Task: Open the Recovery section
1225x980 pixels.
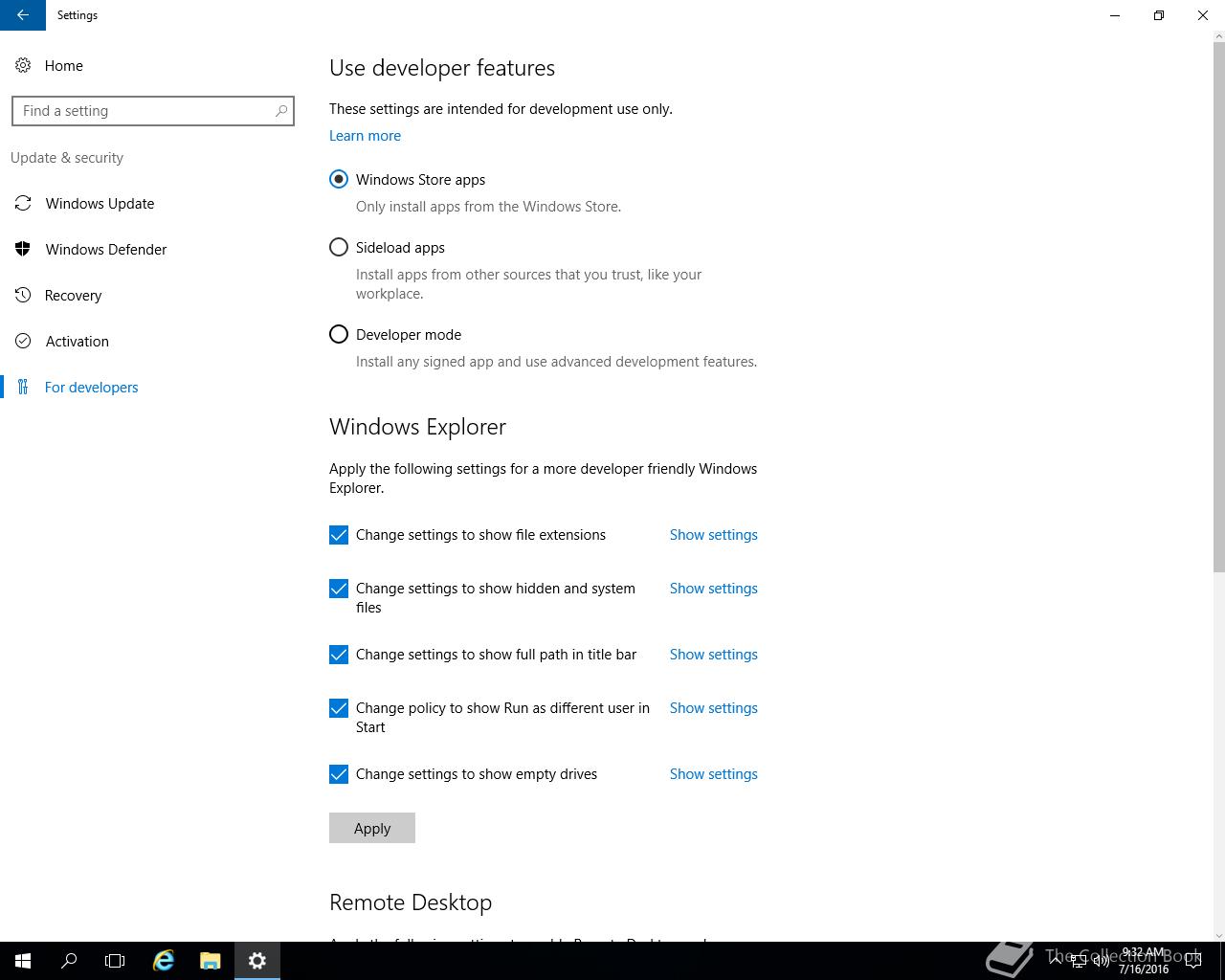Action: [73, 295]
